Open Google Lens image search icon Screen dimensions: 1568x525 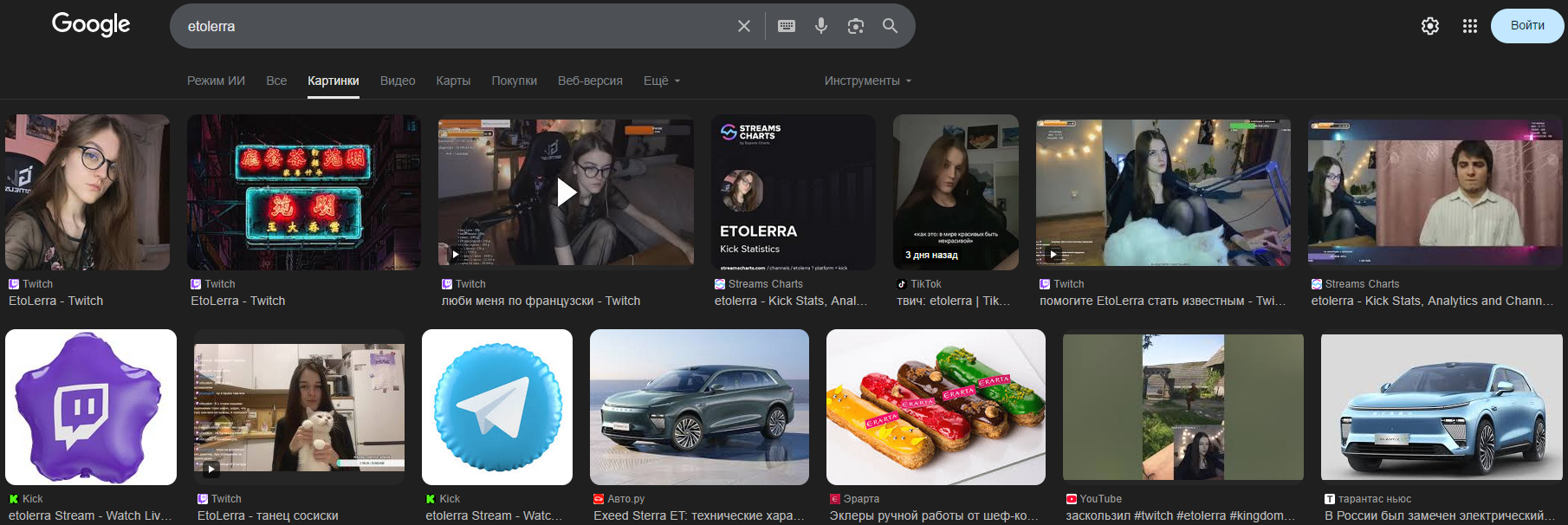coord(856,26)
